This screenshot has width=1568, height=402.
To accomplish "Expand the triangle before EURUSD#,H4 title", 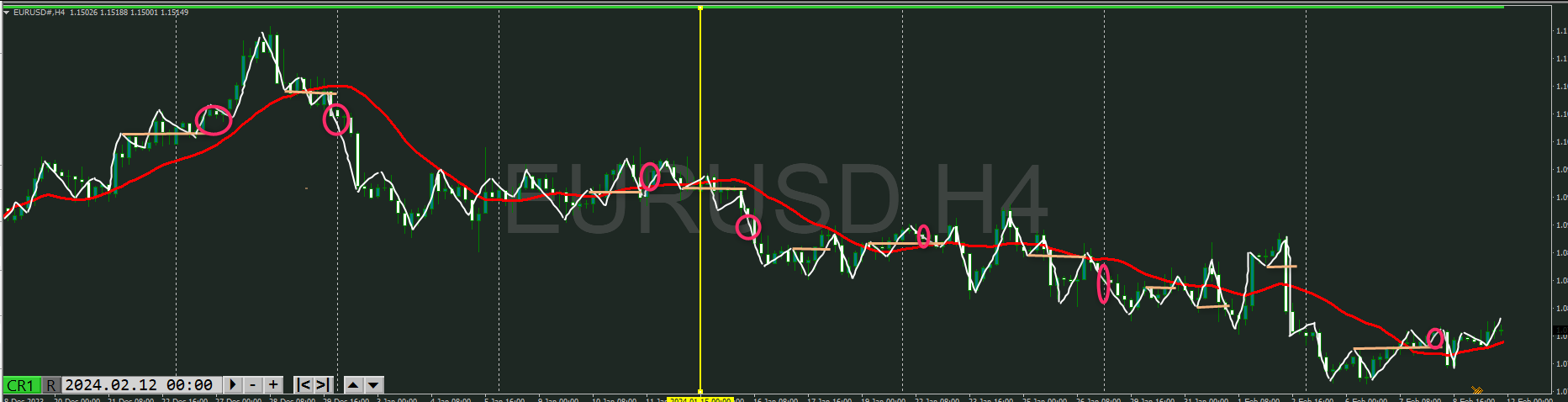I will coord(7,13).
